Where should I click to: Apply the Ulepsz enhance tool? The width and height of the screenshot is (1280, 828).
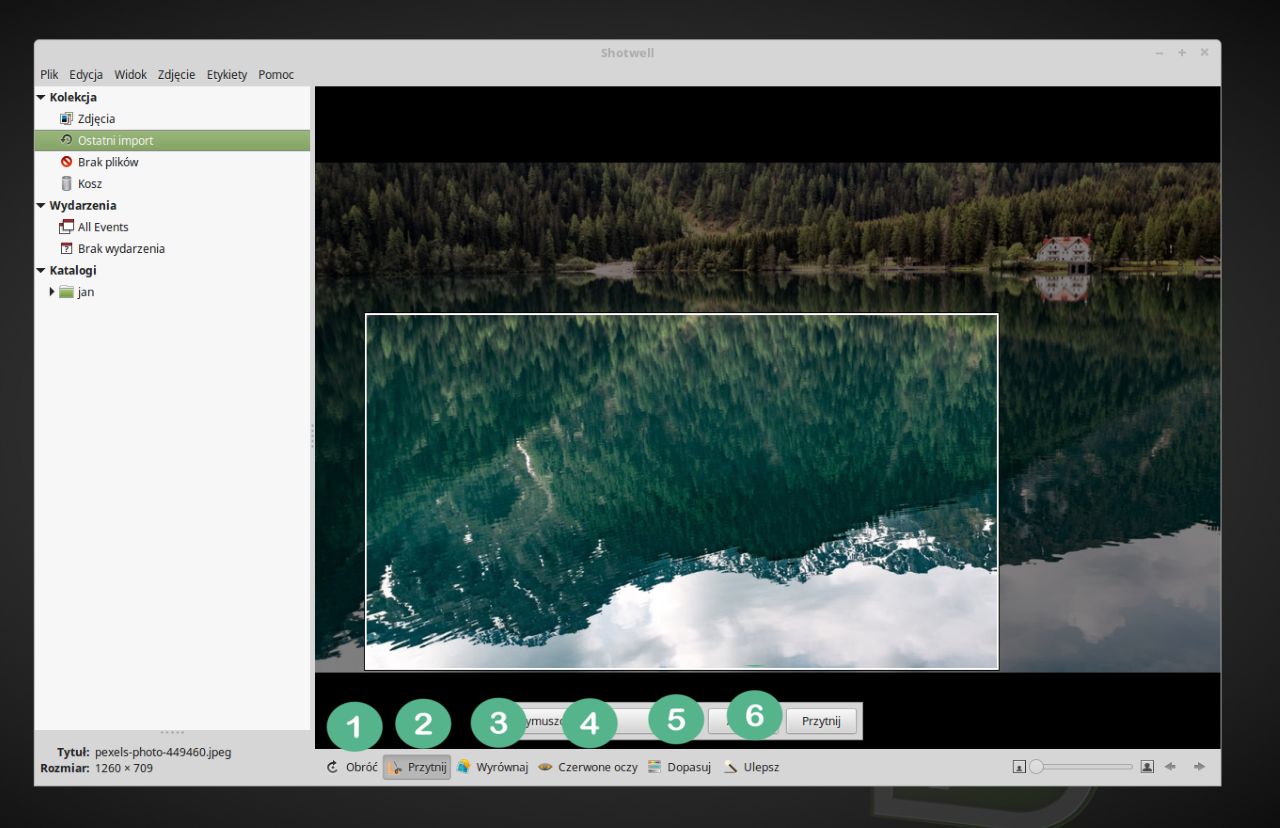[x=752, y=767]
